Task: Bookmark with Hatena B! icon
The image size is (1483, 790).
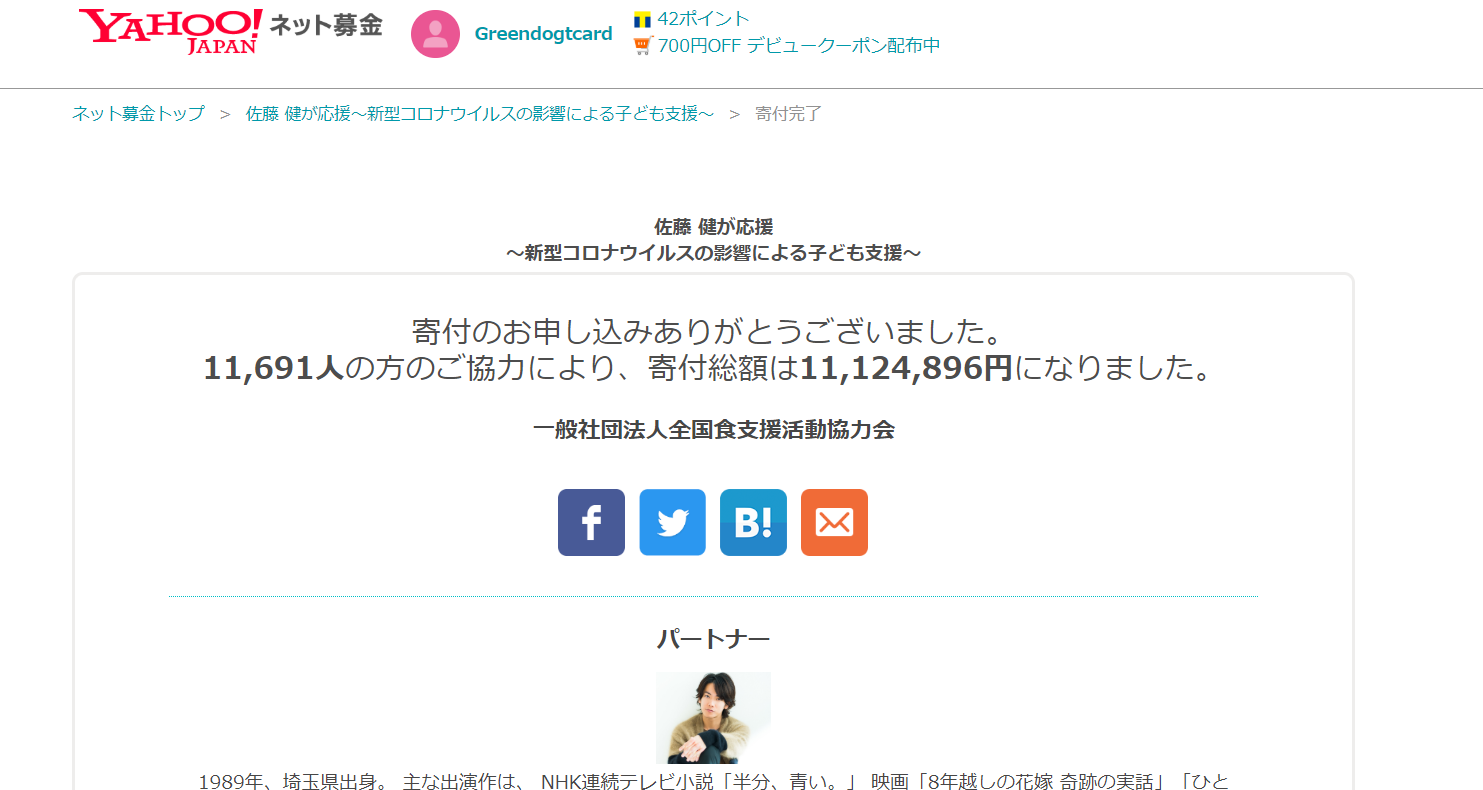Action: coord(753,522)
